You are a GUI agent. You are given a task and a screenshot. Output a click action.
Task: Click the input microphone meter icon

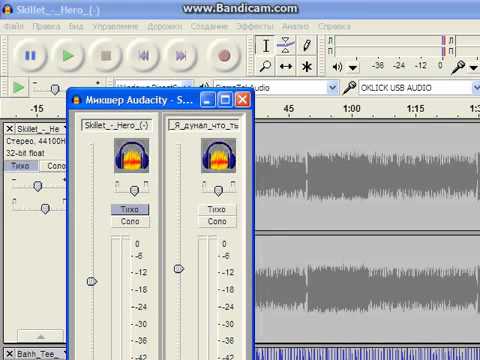pos(458,67)
